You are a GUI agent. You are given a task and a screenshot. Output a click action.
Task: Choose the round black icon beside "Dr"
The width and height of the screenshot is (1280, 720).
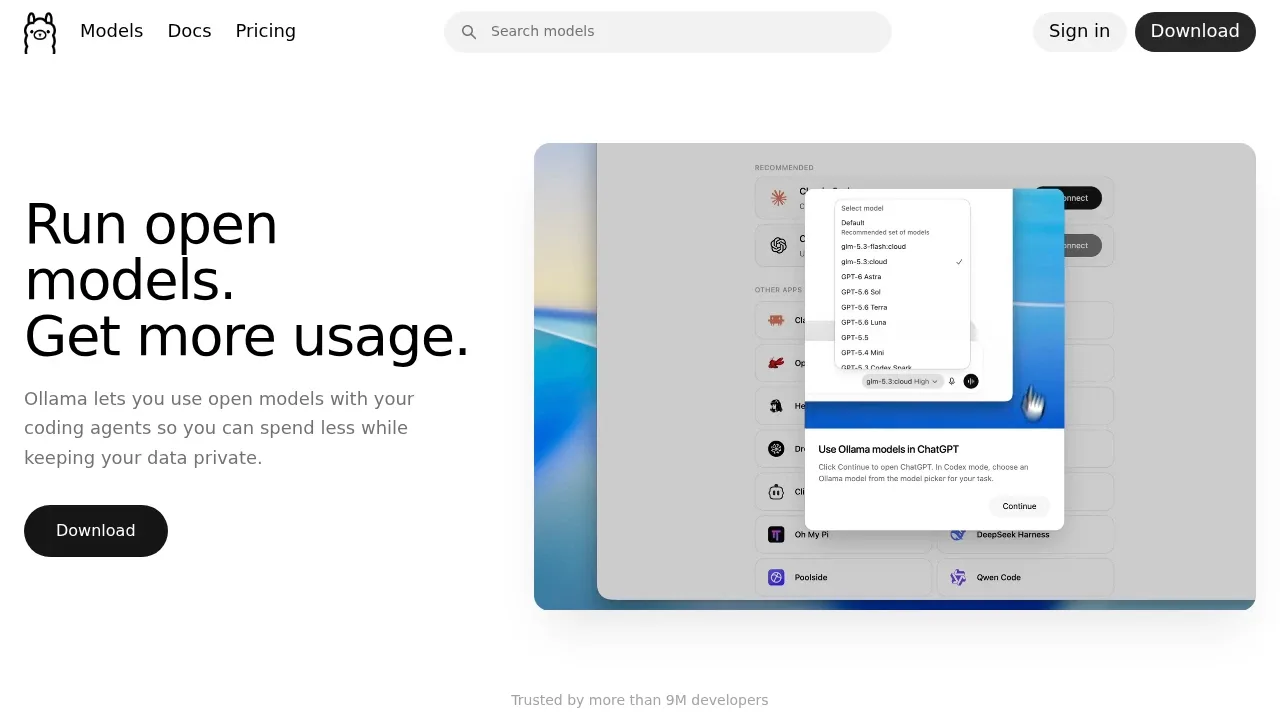pos(776,449)
